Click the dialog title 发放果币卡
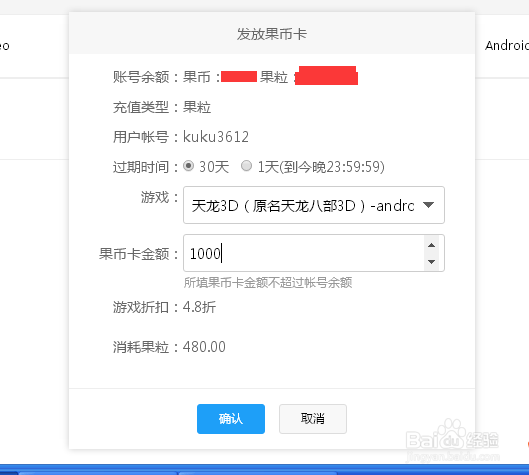This screenshot has width=529, height=475. click(272, 34)
